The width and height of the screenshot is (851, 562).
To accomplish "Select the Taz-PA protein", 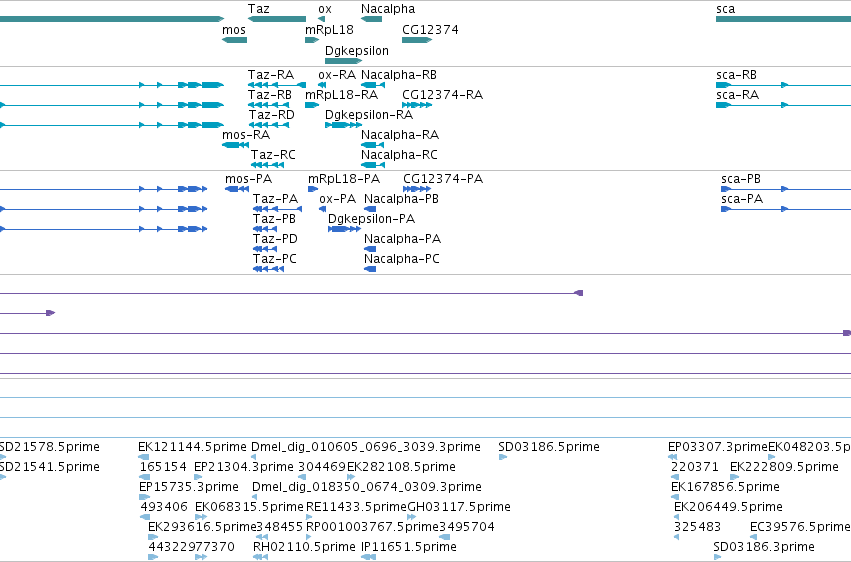I will (277, 209).
